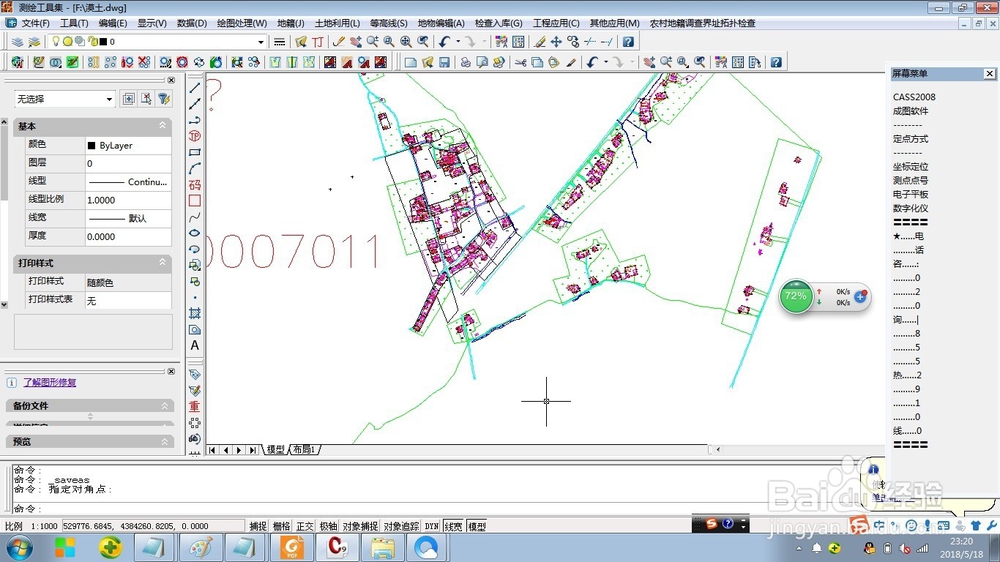The image size is (1000, 562).
Task: Click the red circle TP icon
Action: point(195,136)
